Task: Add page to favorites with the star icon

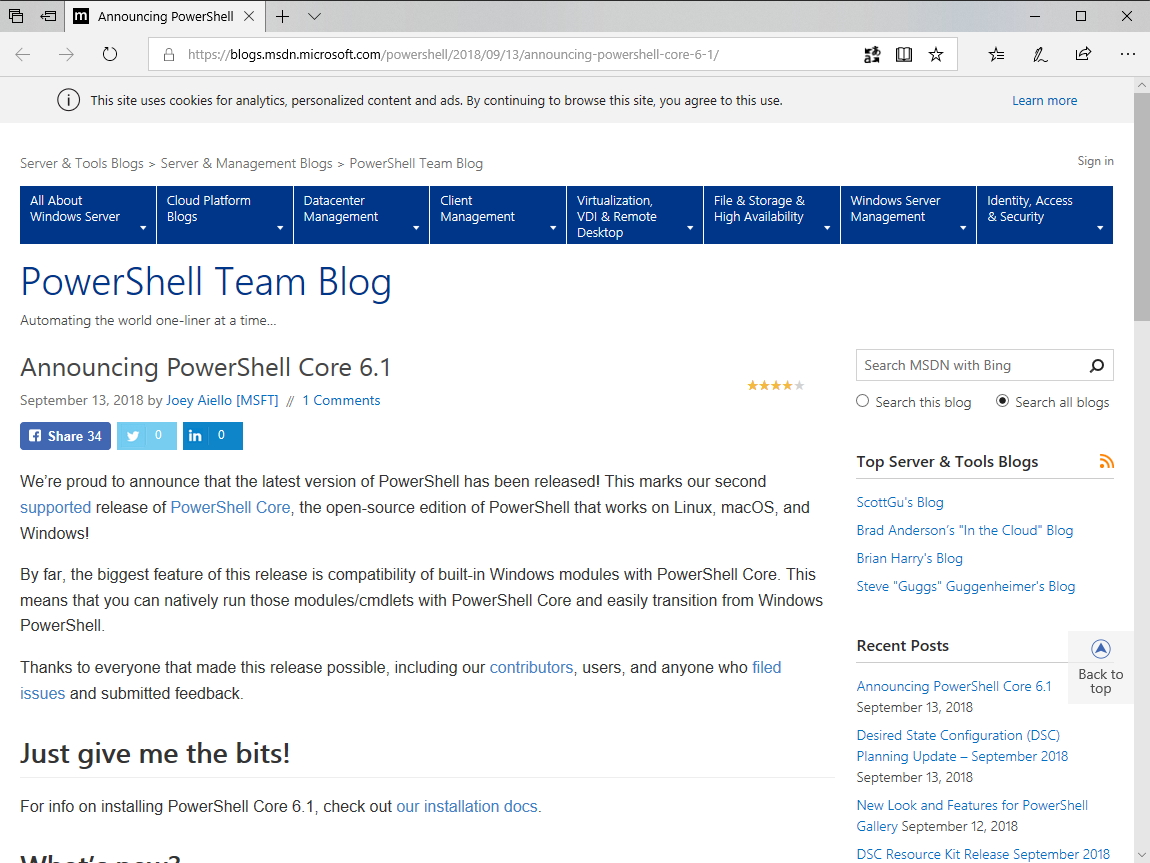Action: 935,54
